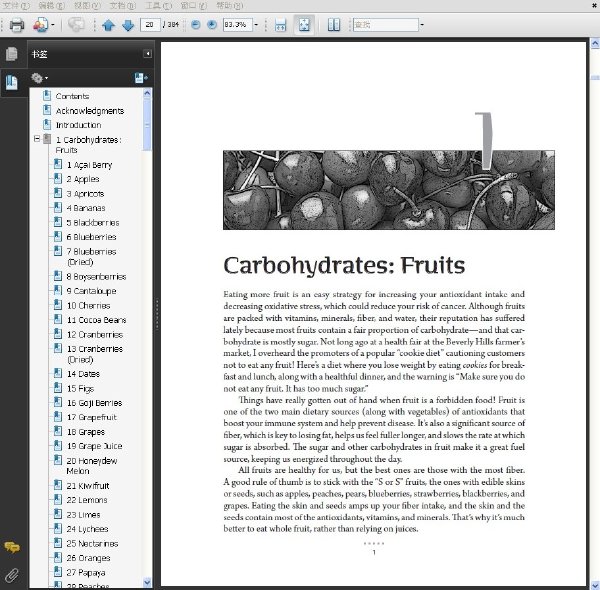Screen dimensions: 600x590
Task: Select the Contents bookmark
Action: (x=72, y=96)
